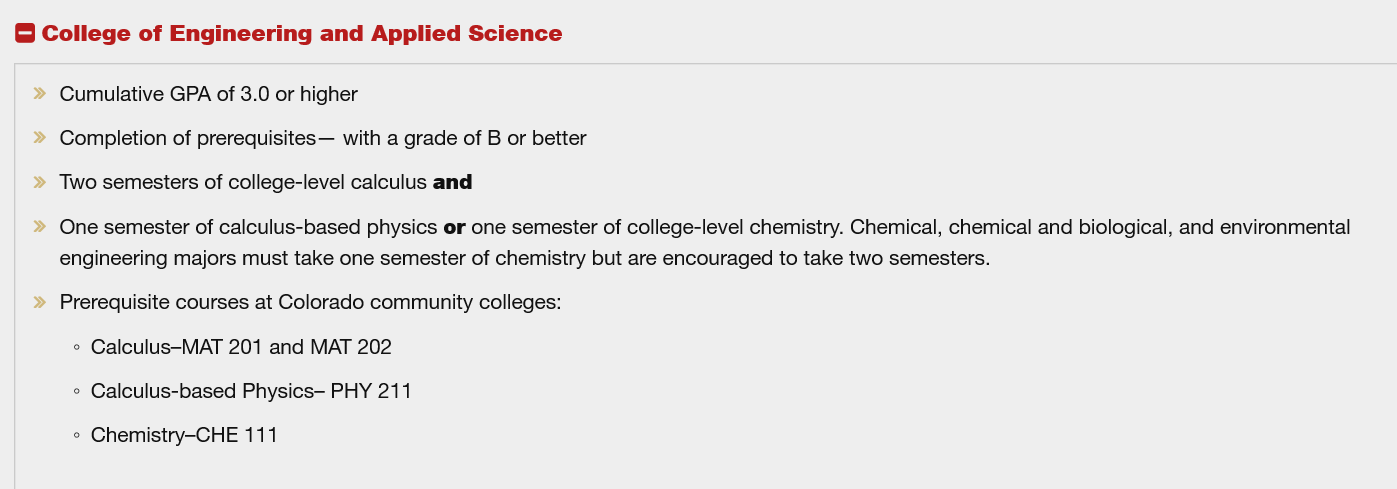Click 'Prerequisite courses at Colorado community colleges' text
The height and width of the screenshot is (489, 1397).
point(310,302)
